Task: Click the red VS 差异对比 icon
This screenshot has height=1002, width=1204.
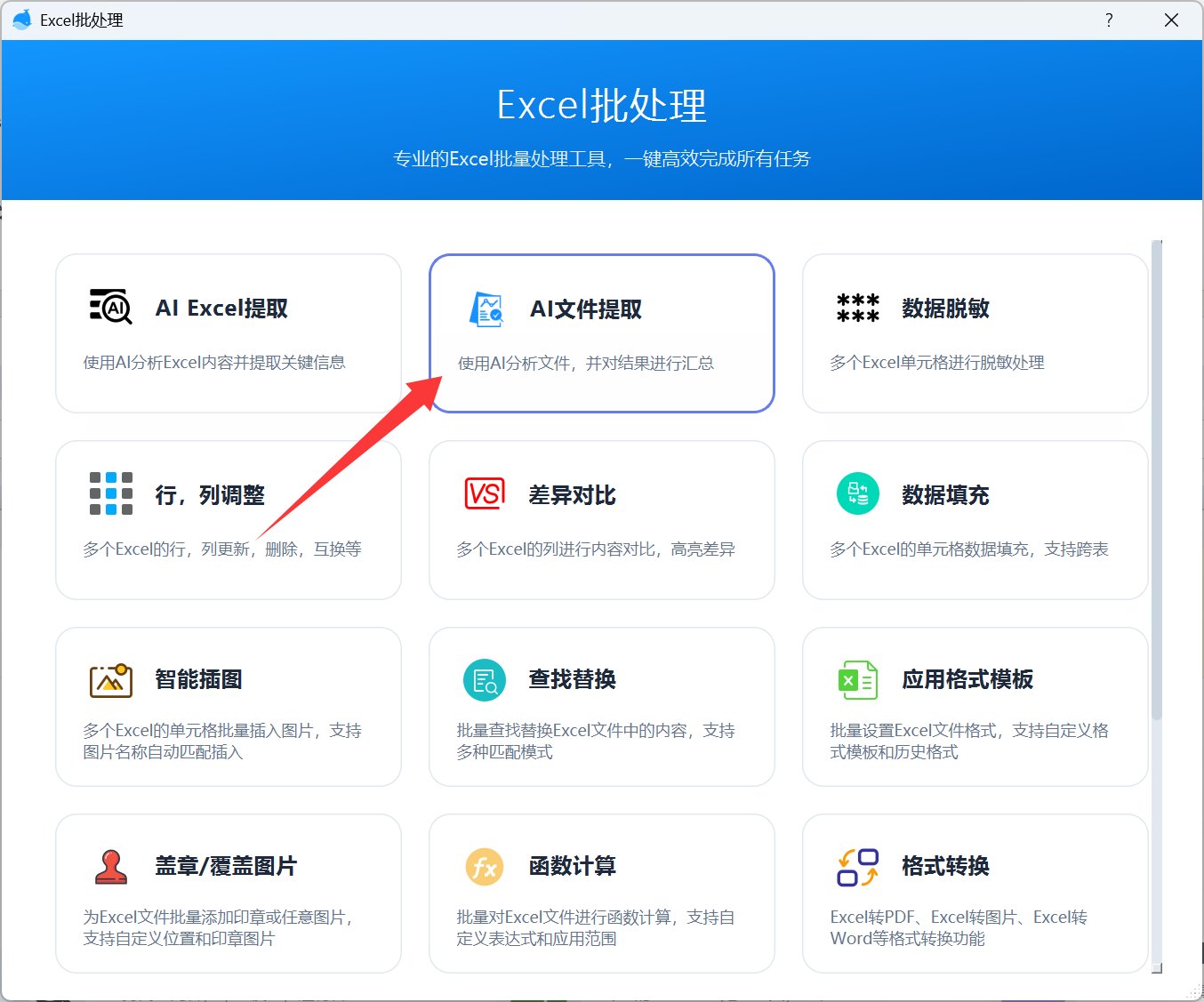Action: coord(485,493)
